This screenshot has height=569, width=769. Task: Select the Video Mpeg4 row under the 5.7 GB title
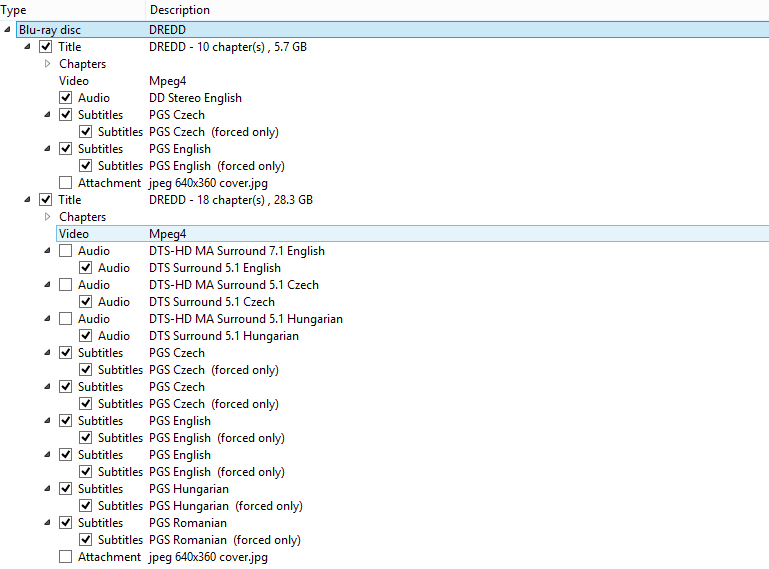pos(412,81)
